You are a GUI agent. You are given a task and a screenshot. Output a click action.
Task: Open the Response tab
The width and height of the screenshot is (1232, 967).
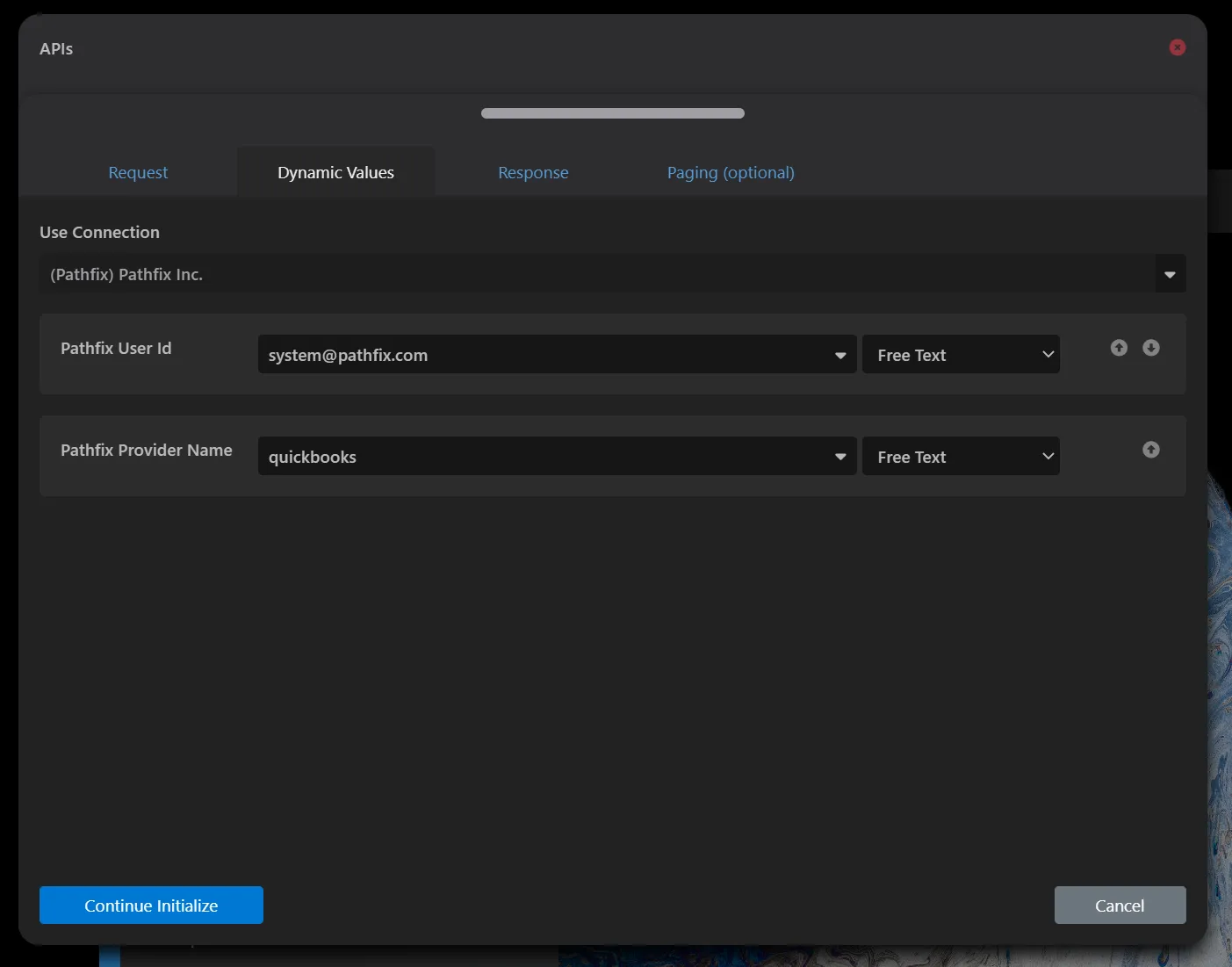pyautogui.click(x=533, y=172)
